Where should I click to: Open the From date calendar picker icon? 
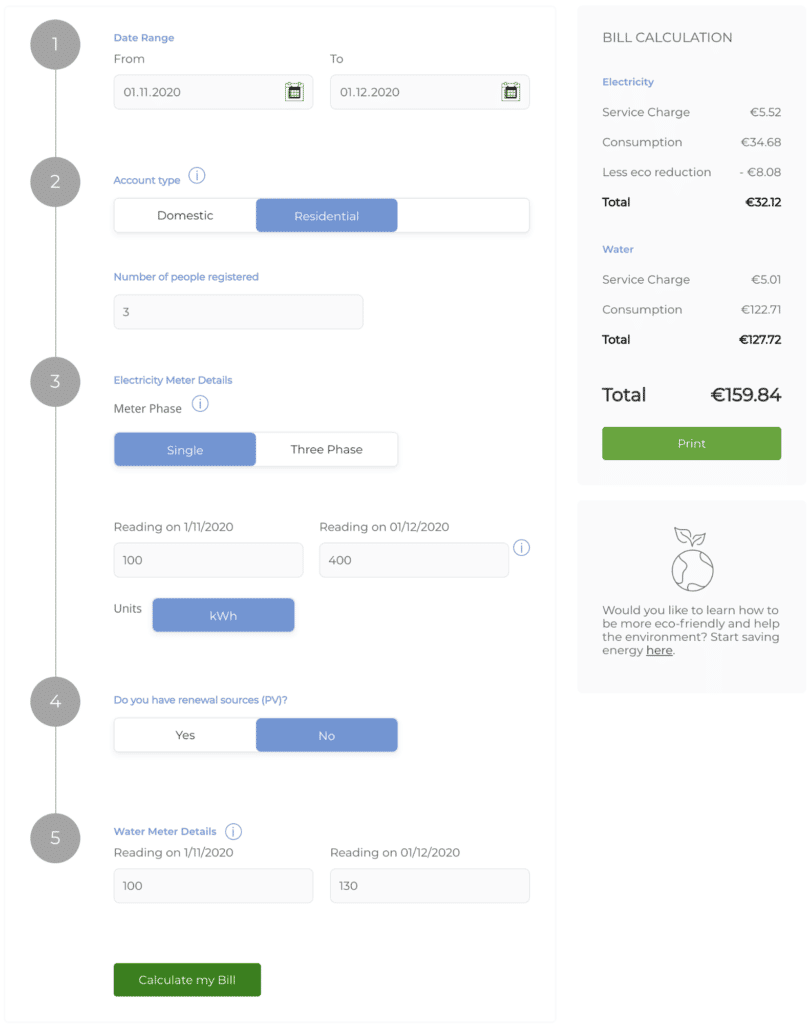coord(294,92)
